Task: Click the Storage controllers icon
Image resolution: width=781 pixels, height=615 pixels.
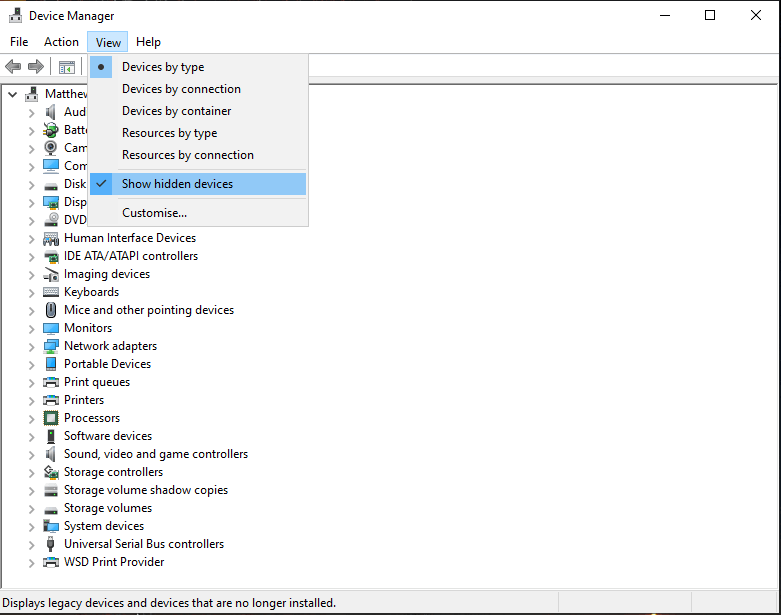Action: pyautogui.click(x=51, y=472)
